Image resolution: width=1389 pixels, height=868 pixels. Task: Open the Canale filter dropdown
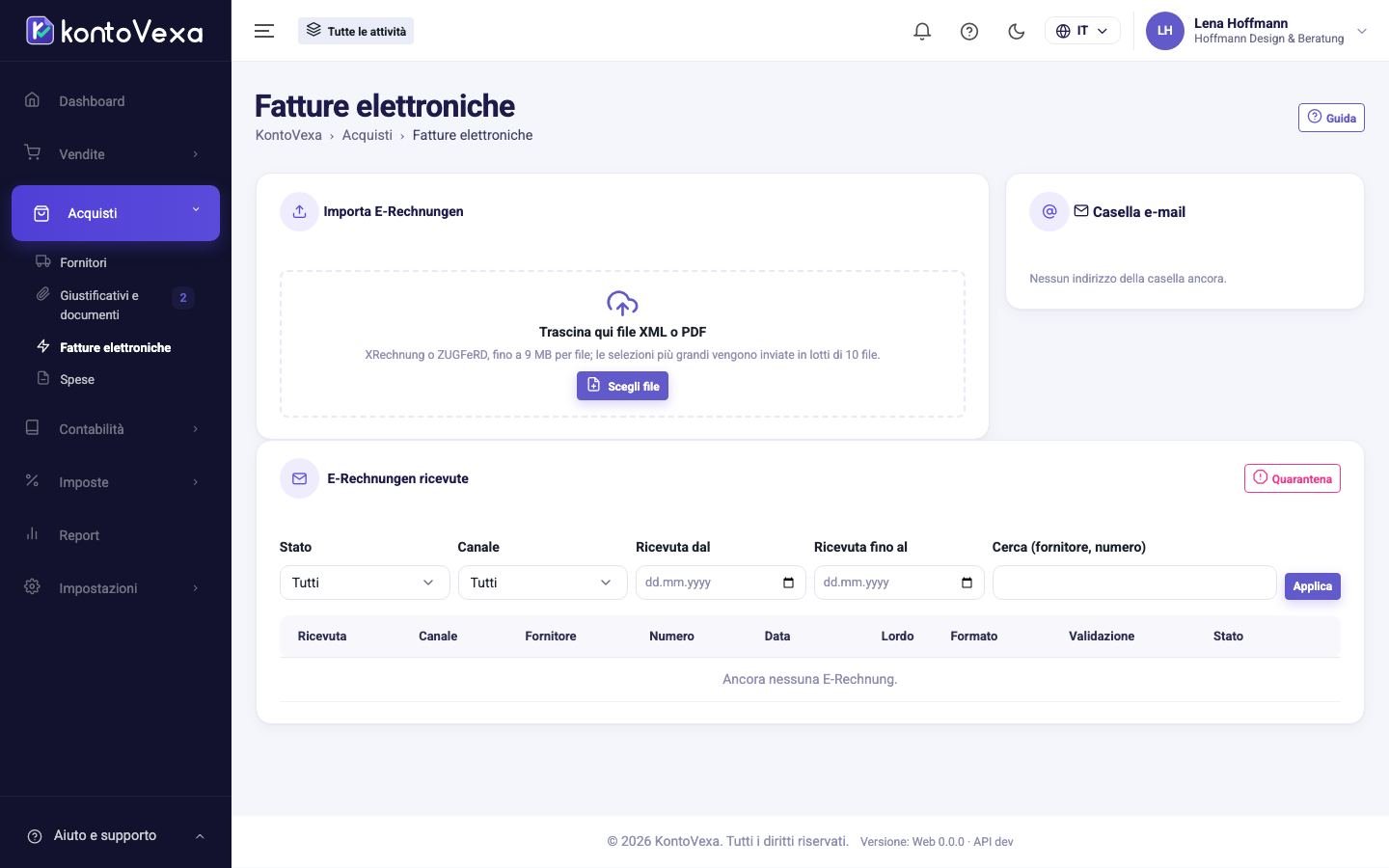(543, 583)
